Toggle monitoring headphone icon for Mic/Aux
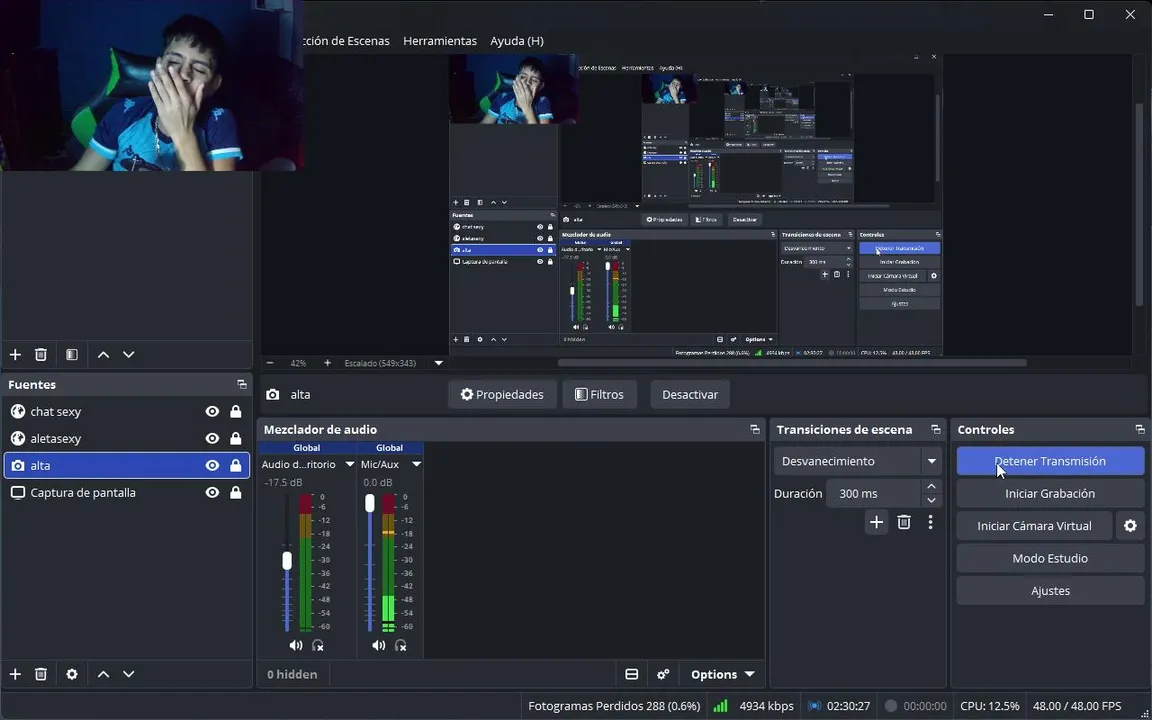This screenshot has width=1152, height=720. 400,645
